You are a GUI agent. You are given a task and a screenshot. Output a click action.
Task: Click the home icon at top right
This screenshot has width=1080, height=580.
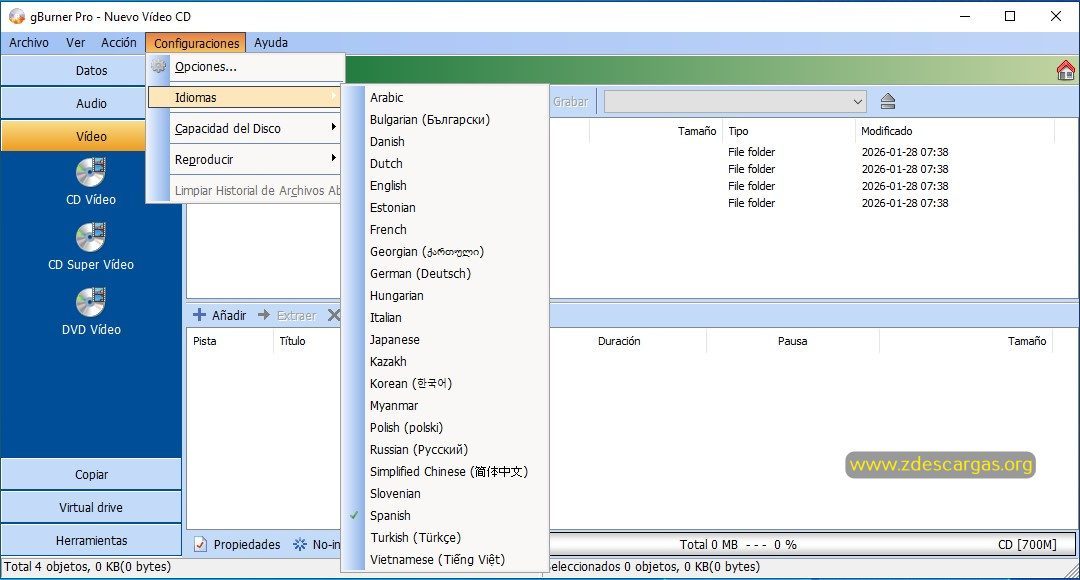(x=1066, y=70)
